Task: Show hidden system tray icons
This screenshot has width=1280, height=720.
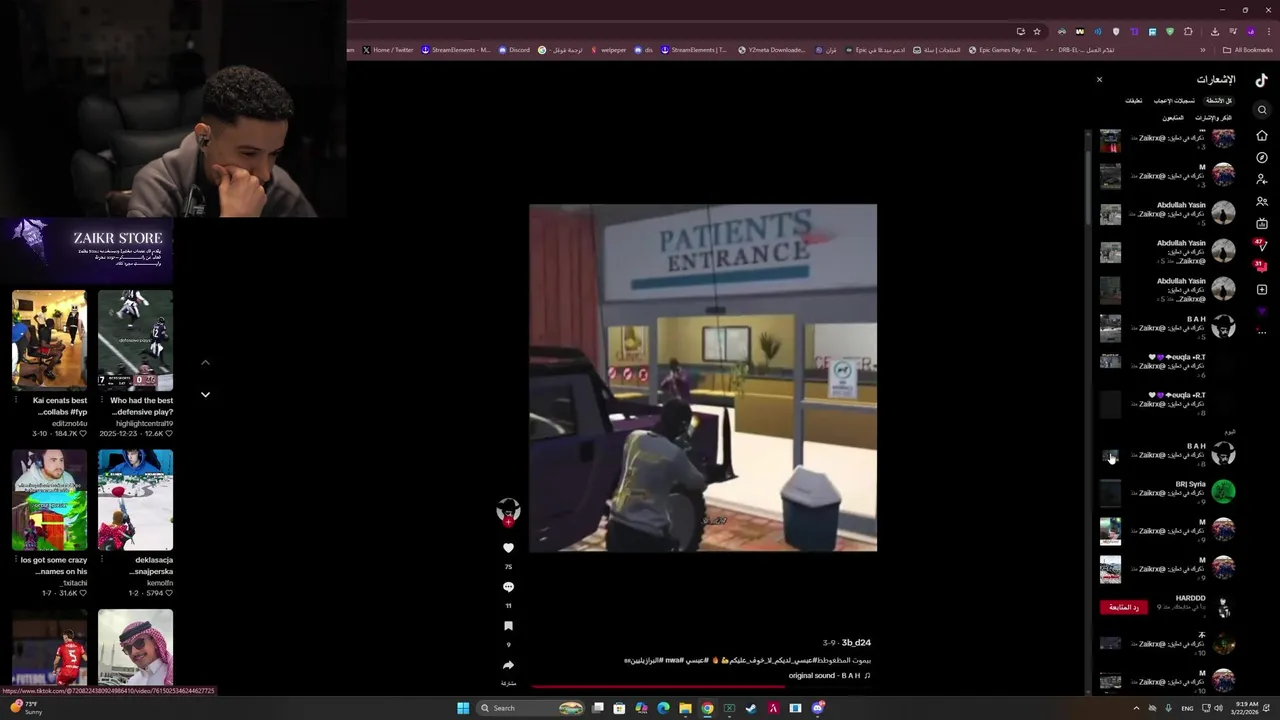Action: [1136, 708]
